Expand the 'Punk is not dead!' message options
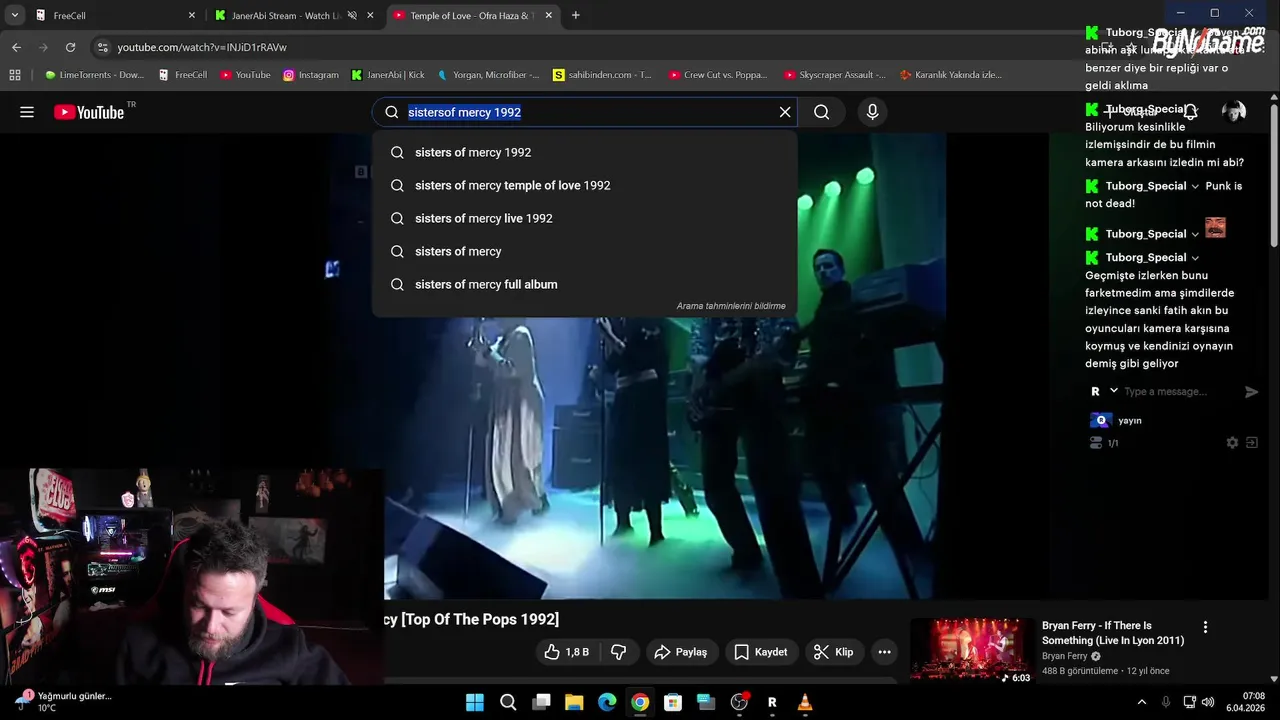The height and width of the screenshot is (720, 1280). click(x=1195, y=186)
